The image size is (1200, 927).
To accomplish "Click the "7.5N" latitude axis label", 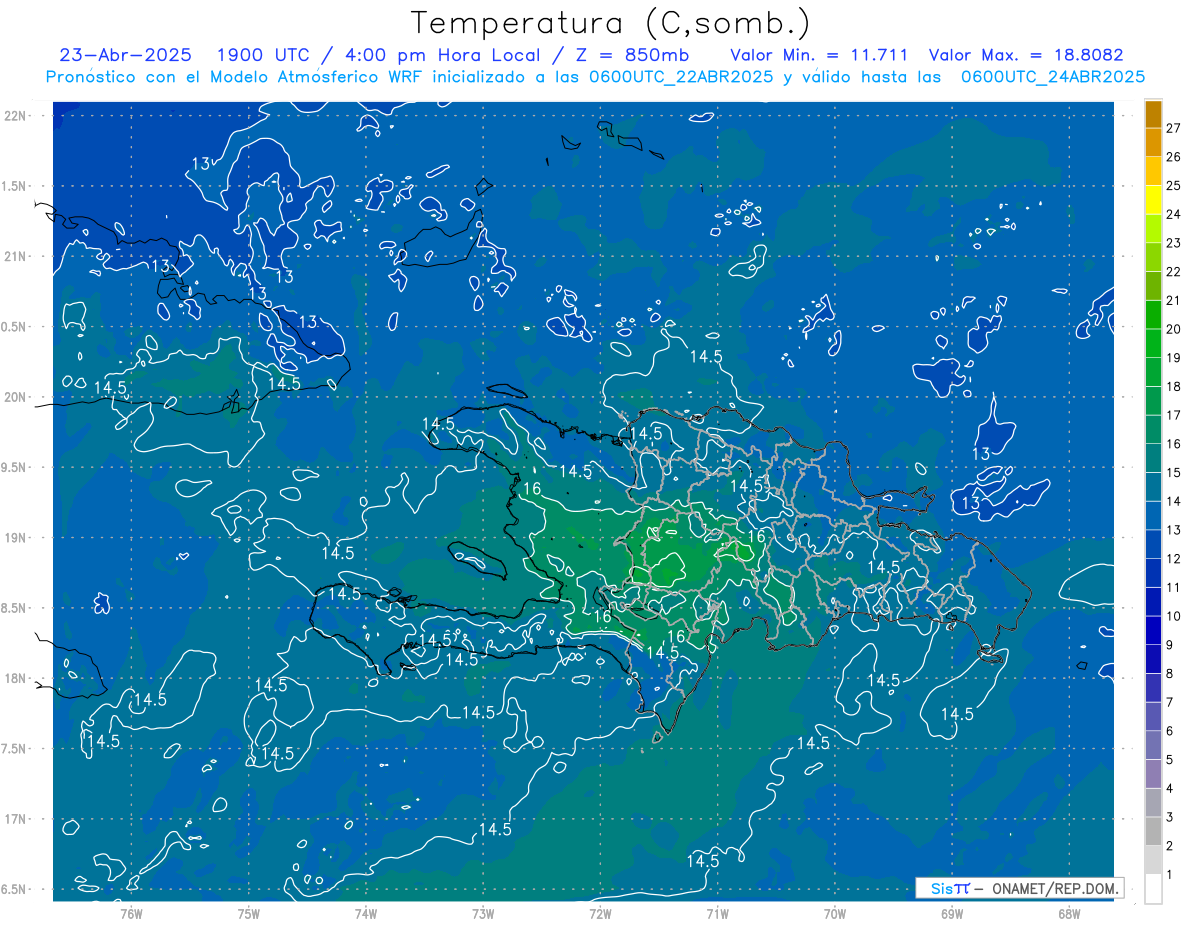I will click(14, 748).
